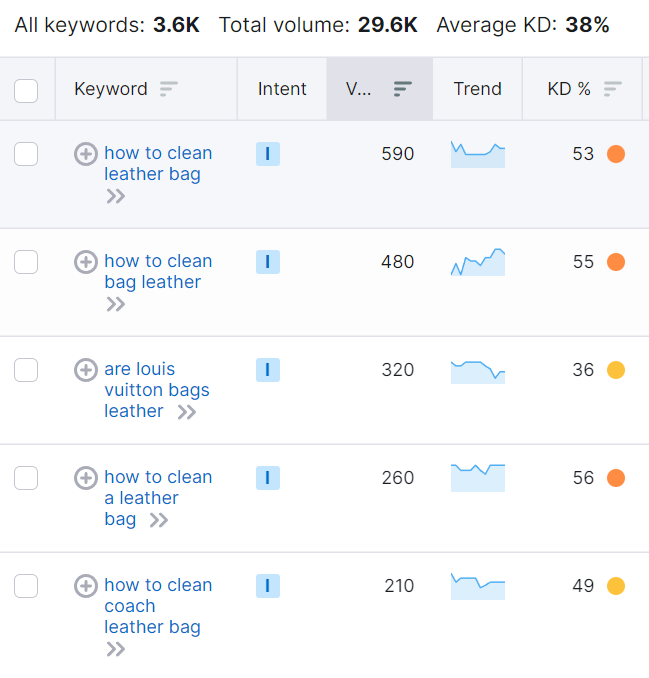Click the Keyword column sort icon
Screen dimensions: 649x678
(169, 89)
